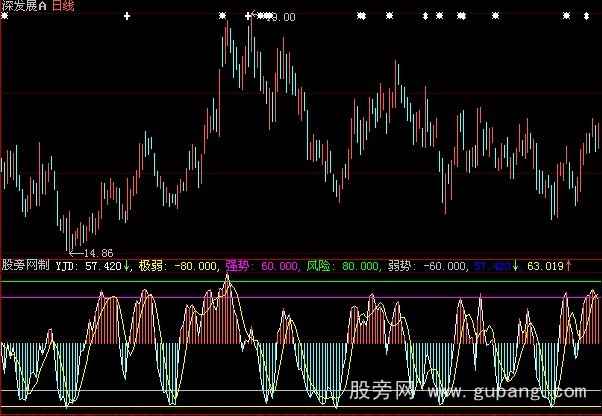602x416 pixels.
Task: Click the red up arrow after 63.019
Action: [569, 266]
